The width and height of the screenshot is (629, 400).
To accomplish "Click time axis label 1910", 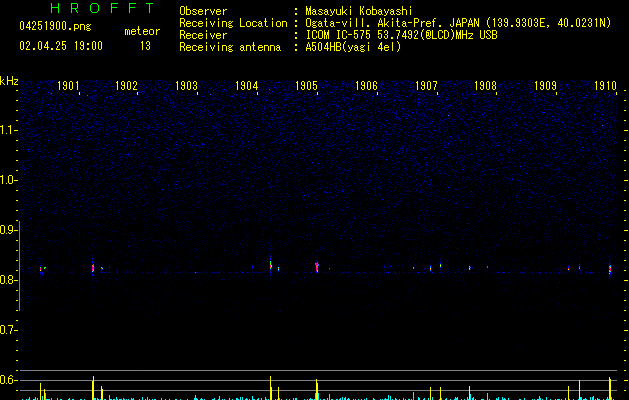I will [605, 86].
